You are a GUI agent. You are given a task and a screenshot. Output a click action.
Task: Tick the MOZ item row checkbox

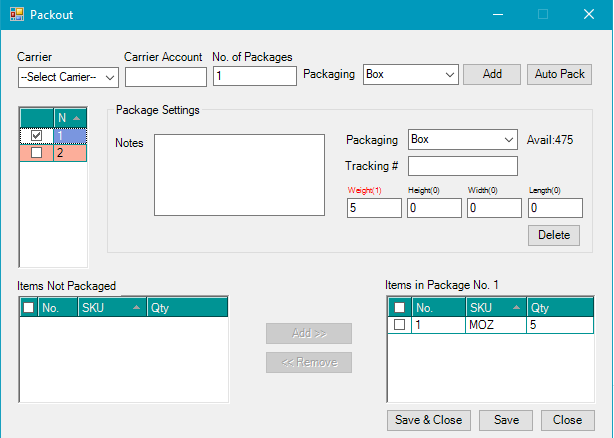400,325
